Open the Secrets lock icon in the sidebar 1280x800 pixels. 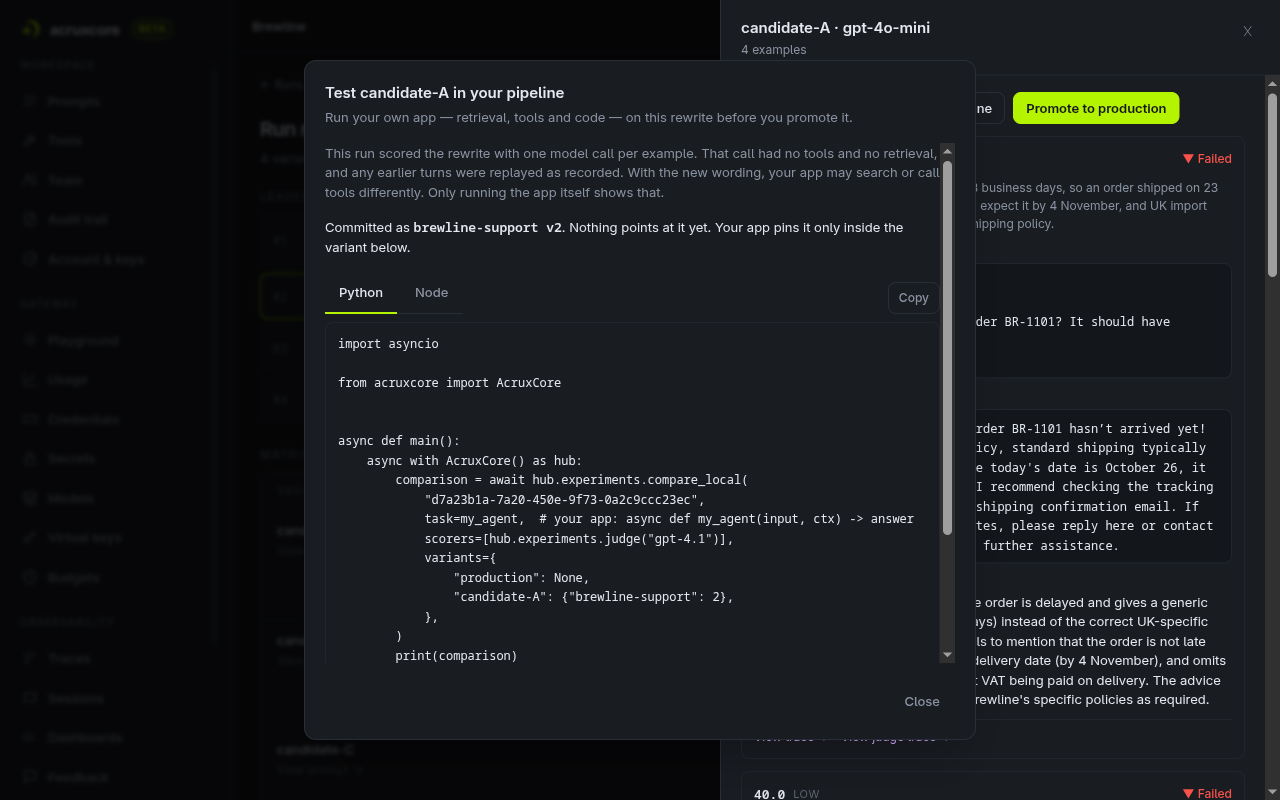pyautogui.click(x=30, y=459)
